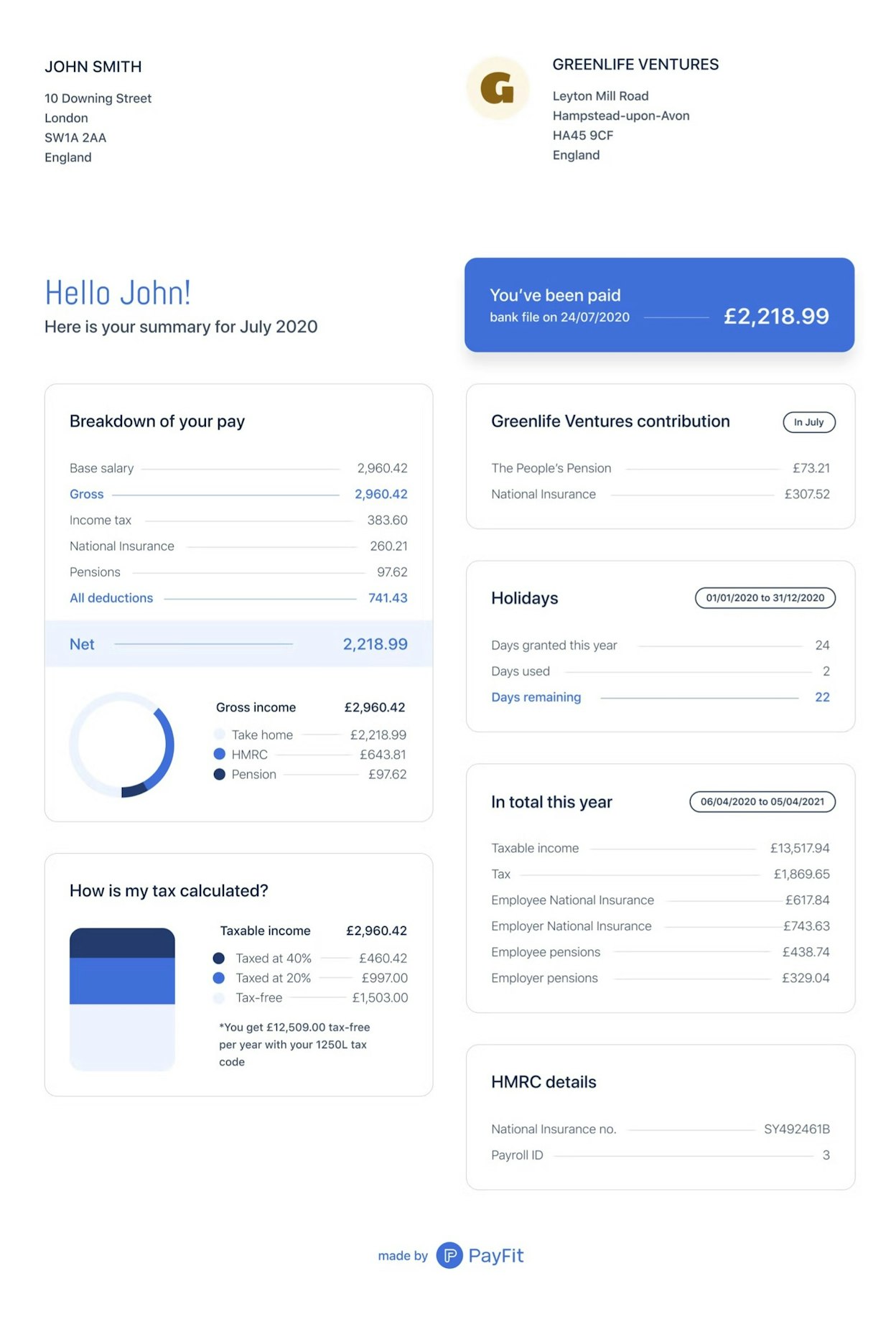Click the 10 Downing Street address line
This screenshot has width=896, height=1319.
[x=98, y=98]
